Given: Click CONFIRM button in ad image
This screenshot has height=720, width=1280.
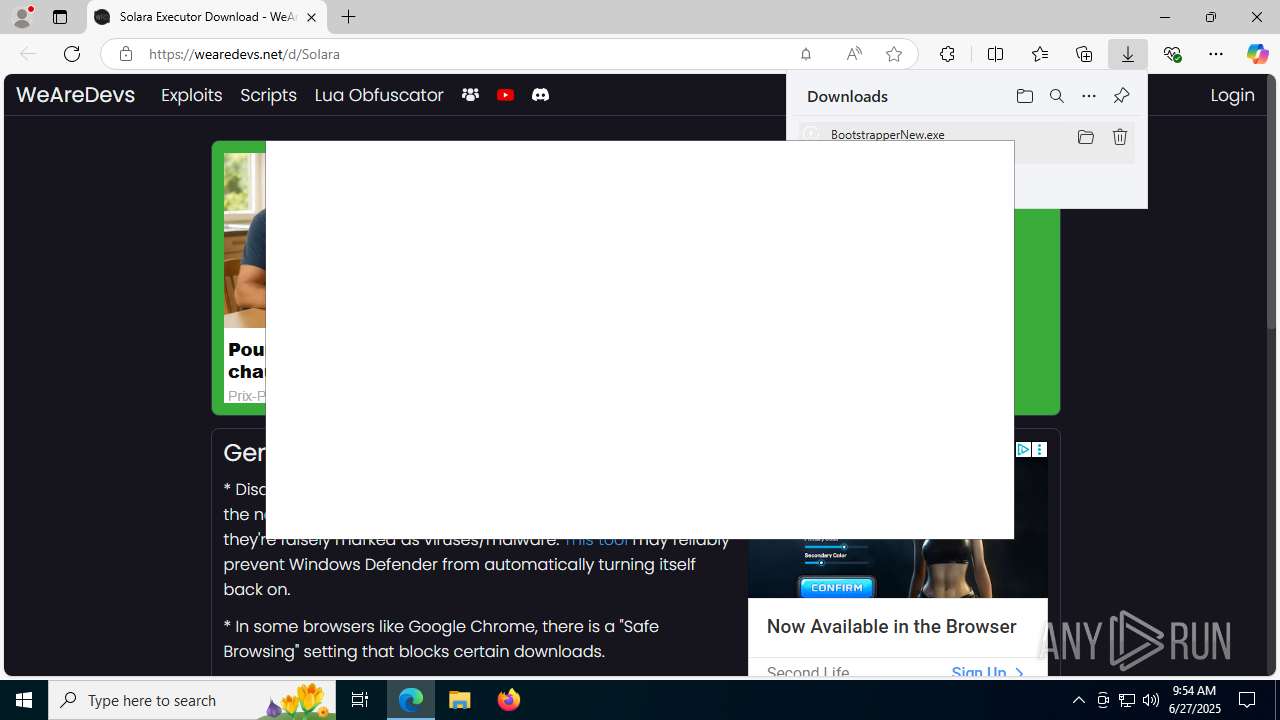Looking at the screenshot, I should pyautogui.click(x=837, y=587).
